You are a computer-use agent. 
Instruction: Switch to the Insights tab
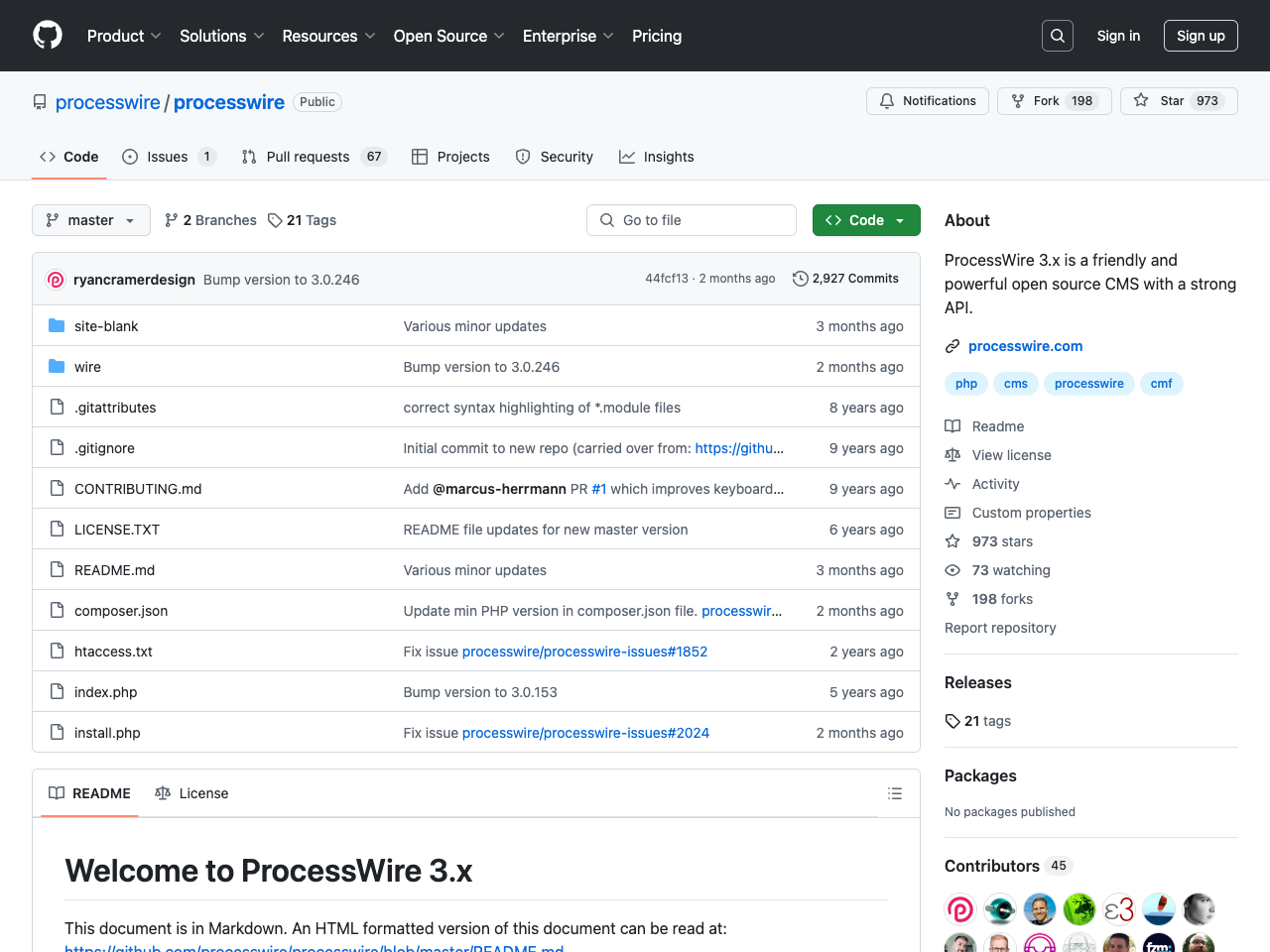click(657, 157)
